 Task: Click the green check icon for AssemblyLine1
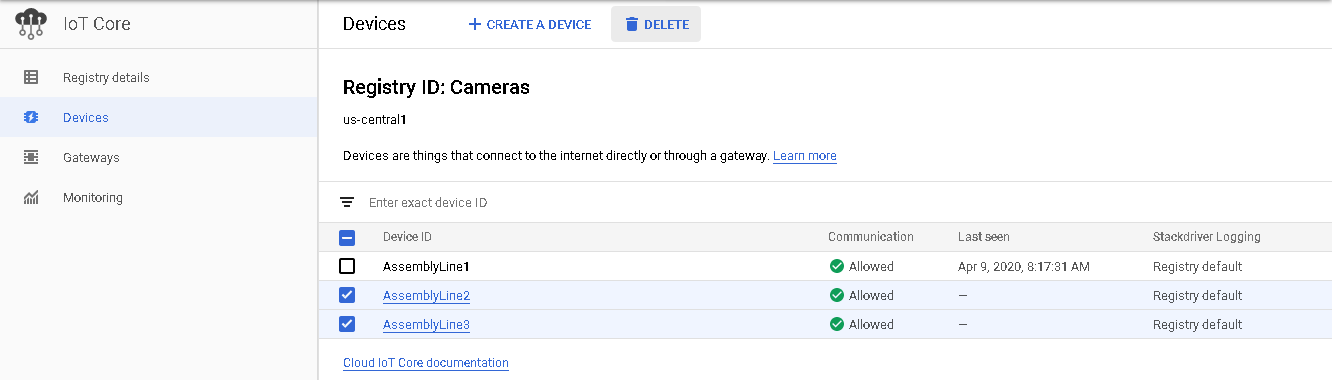tap(837, 266)
